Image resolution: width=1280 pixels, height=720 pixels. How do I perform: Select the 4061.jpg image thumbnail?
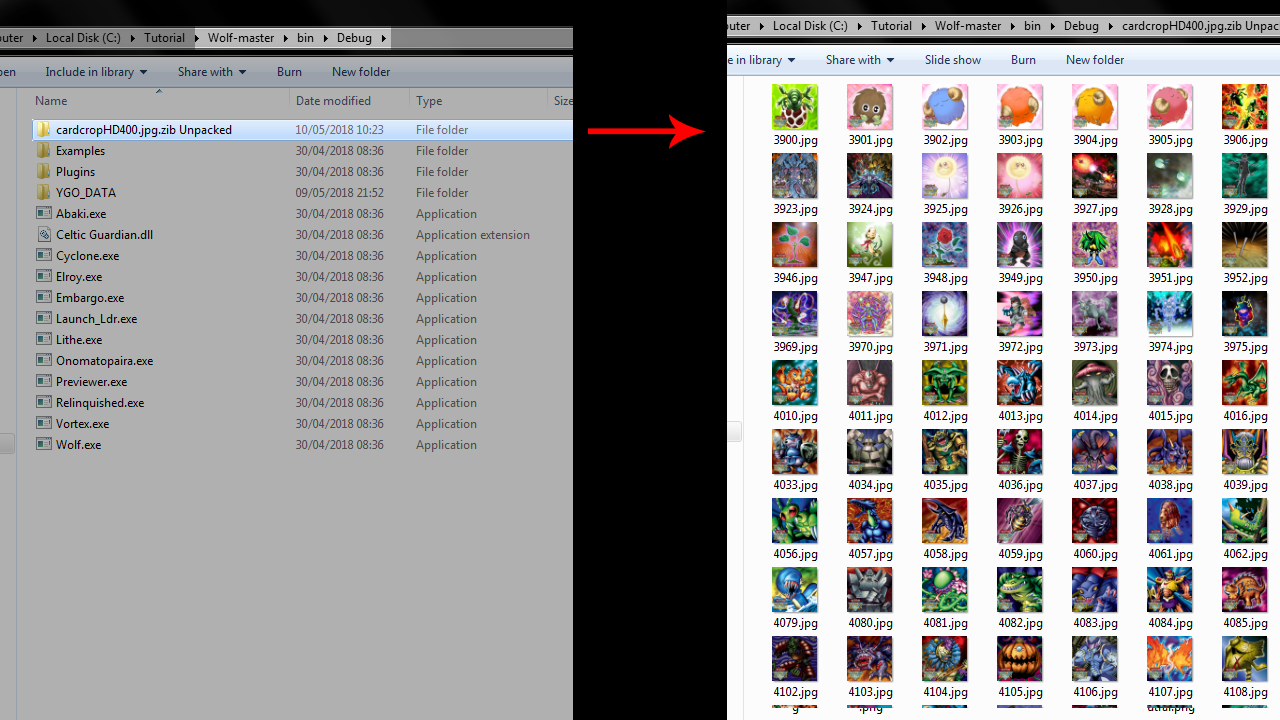pyautogui.click(x=1170, y=521)
